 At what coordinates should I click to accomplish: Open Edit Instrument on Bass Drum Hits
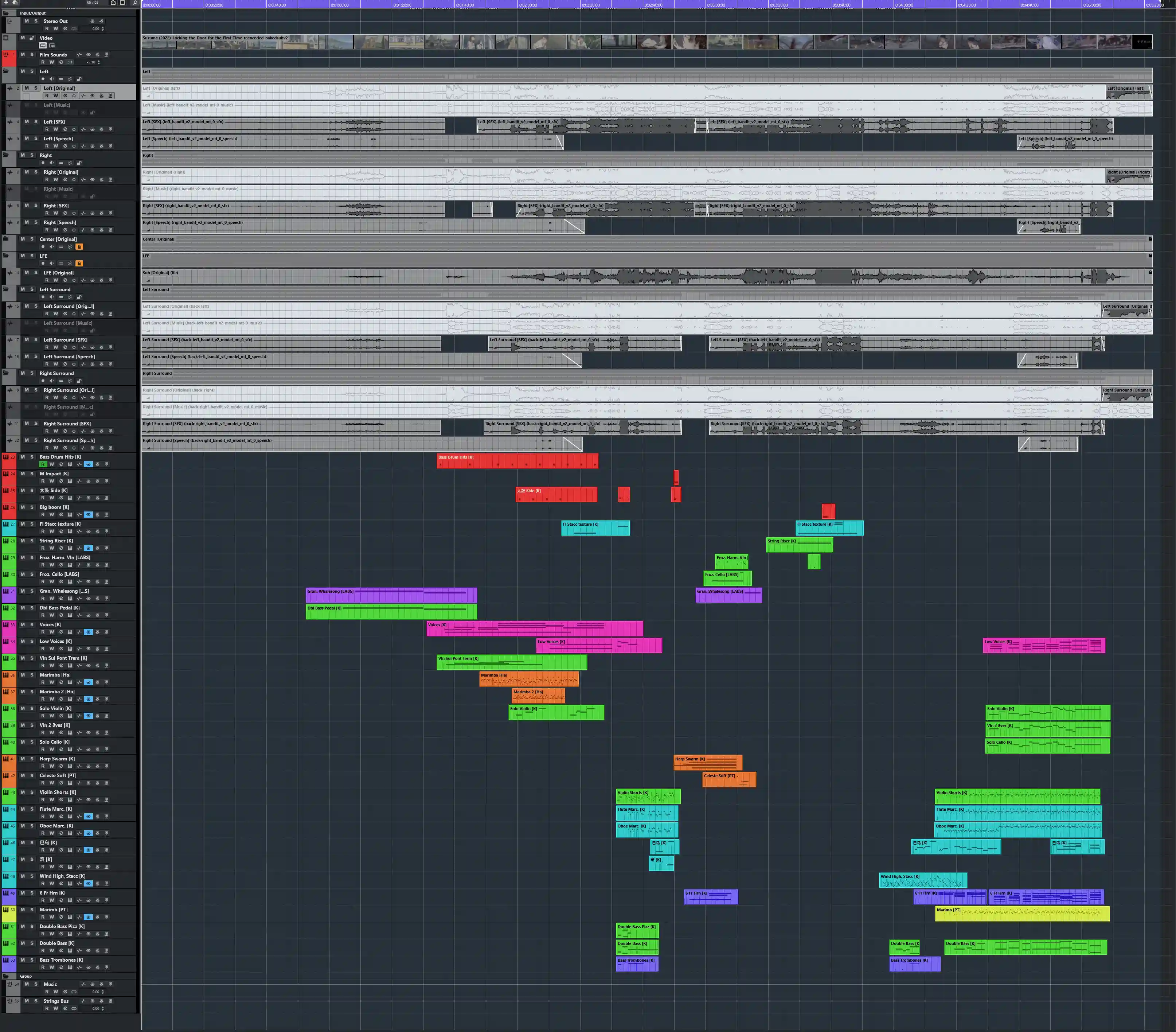(x=70, y=464)
